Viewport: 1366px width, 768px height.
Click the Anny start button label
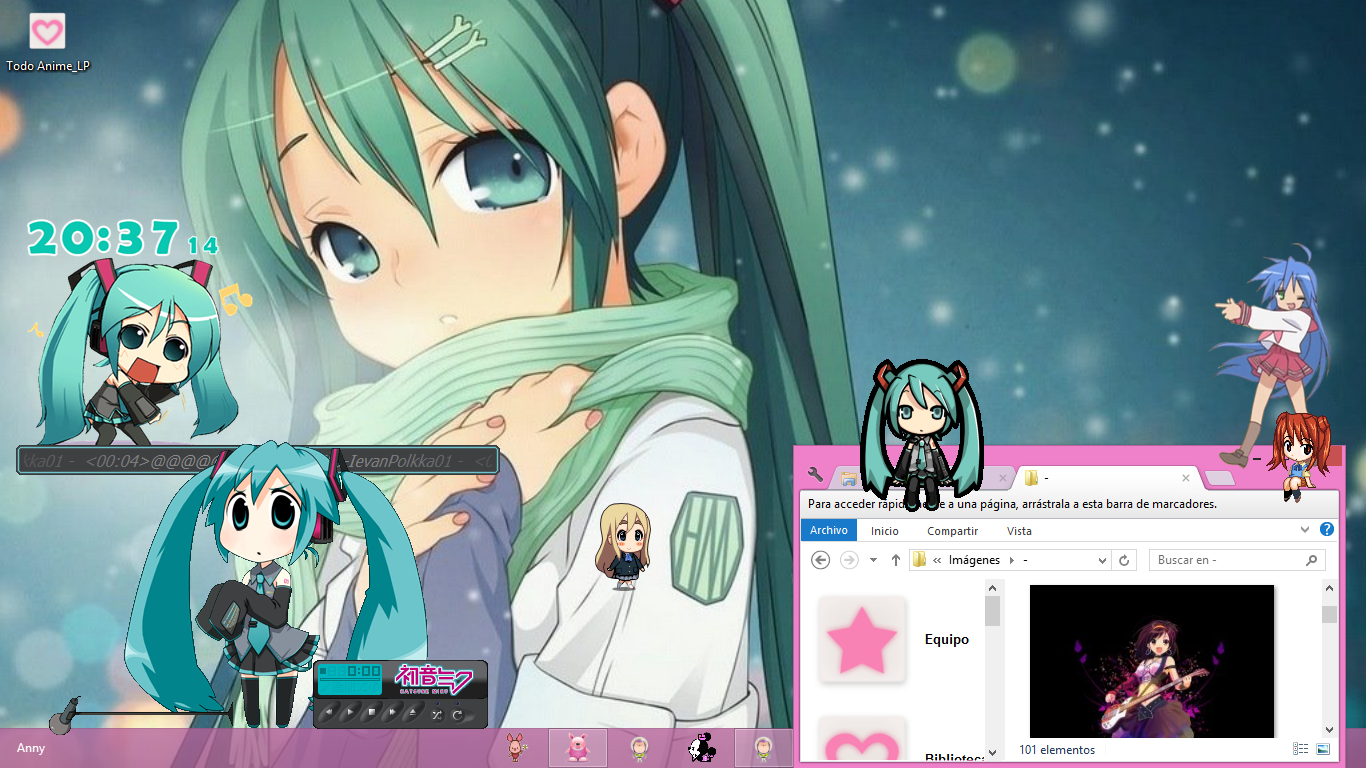(31, 748)
